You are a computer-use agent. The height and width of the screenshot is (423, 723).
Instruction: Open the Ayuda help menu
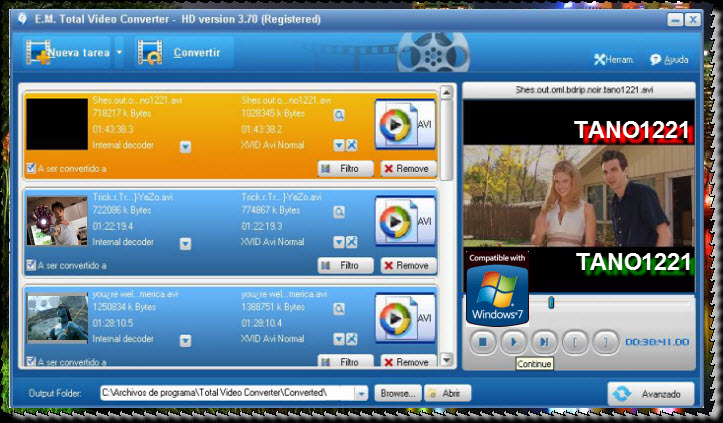669,60
